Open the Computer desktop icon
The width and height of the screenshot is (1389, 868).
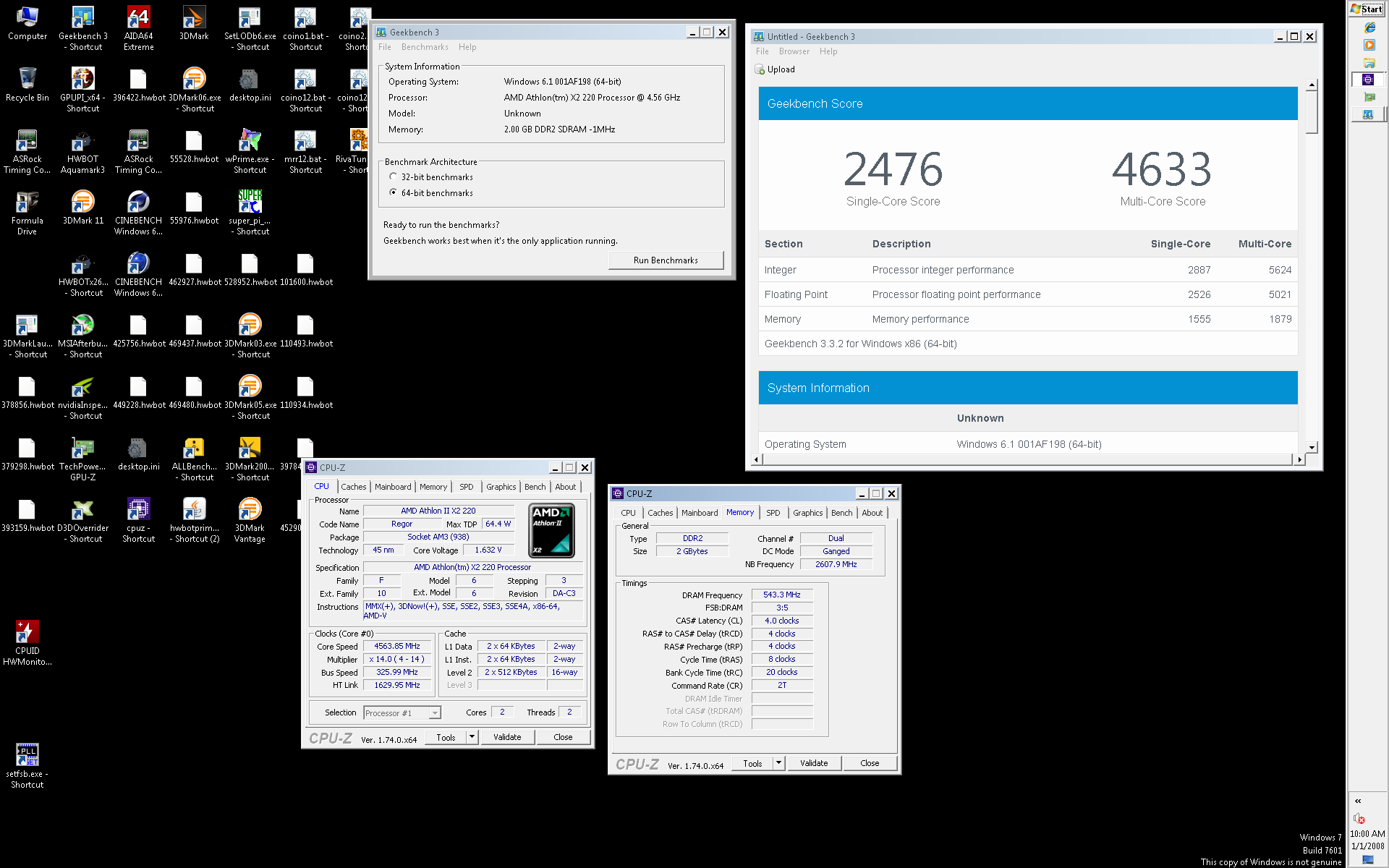click(x=27, y=23)
